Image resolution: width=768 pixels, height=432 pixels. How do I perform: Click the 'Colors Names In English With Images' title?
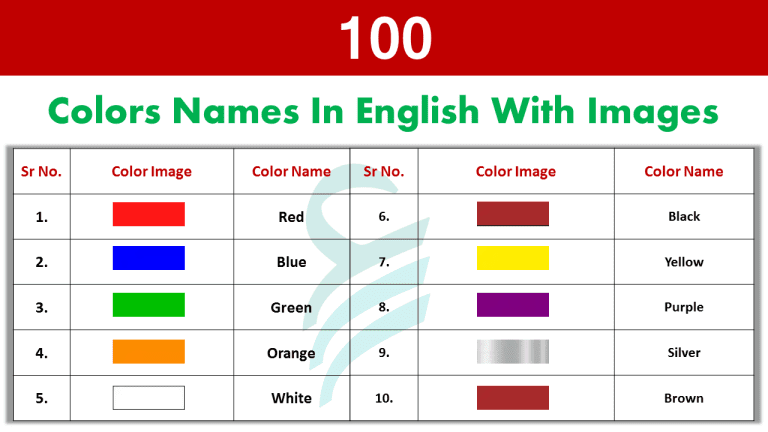tap(384, 112)
